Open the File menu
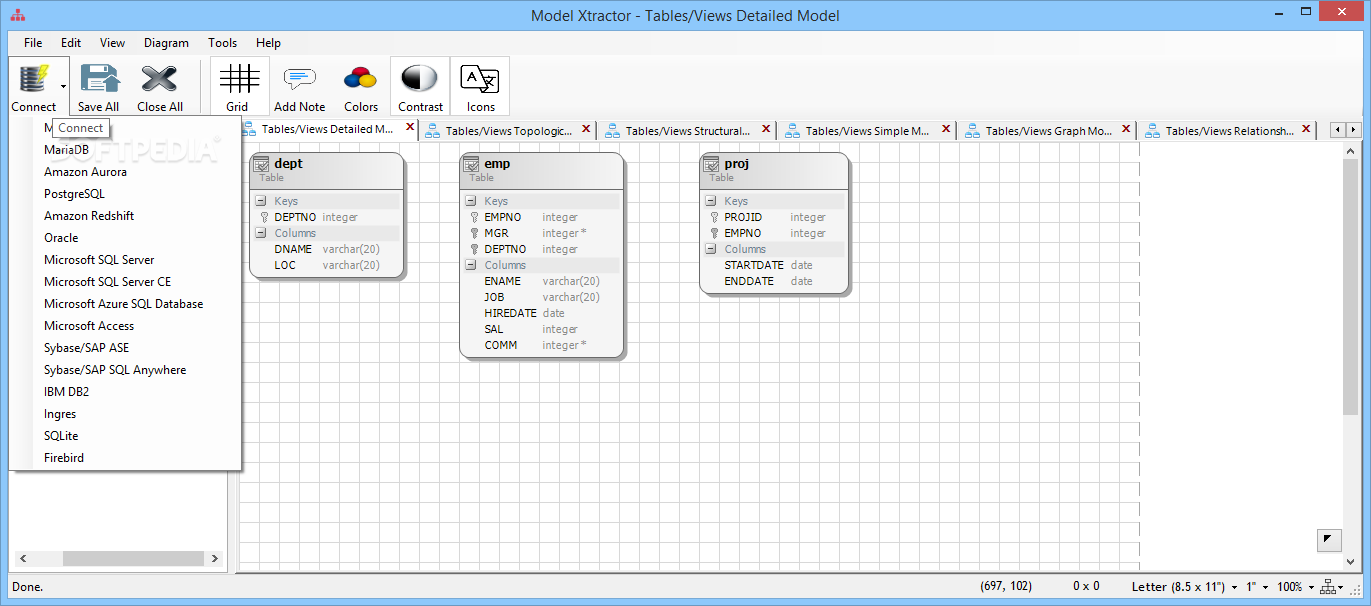The width and height of the screenshot is (1371, 606). point(33,43)
